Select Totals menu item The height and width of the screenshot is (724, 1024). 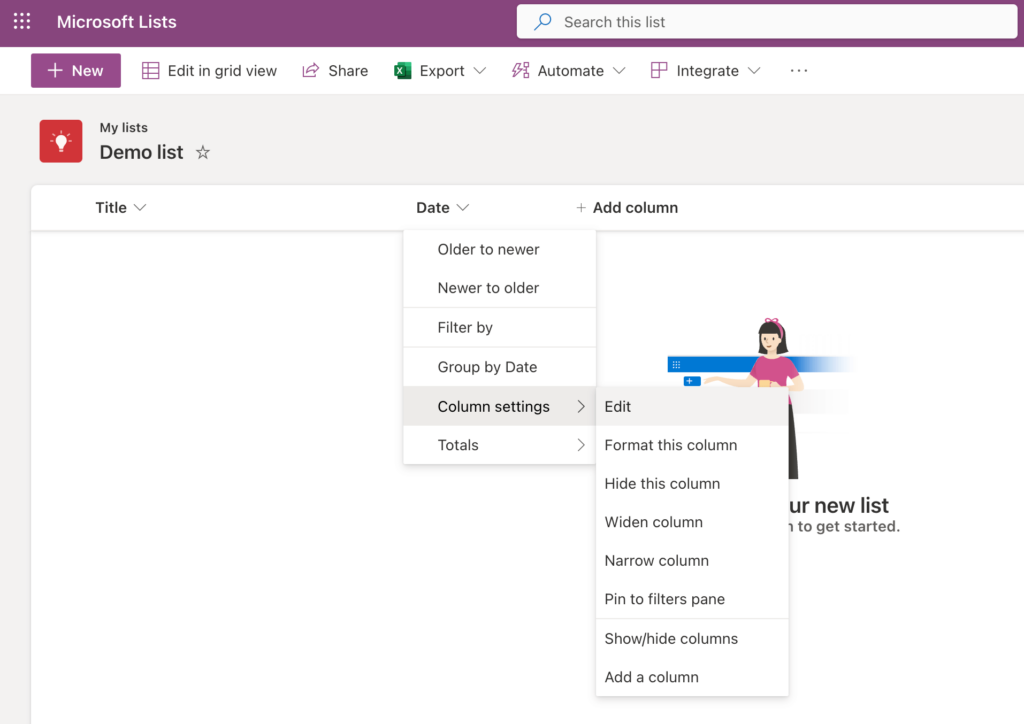coord(500,445)
